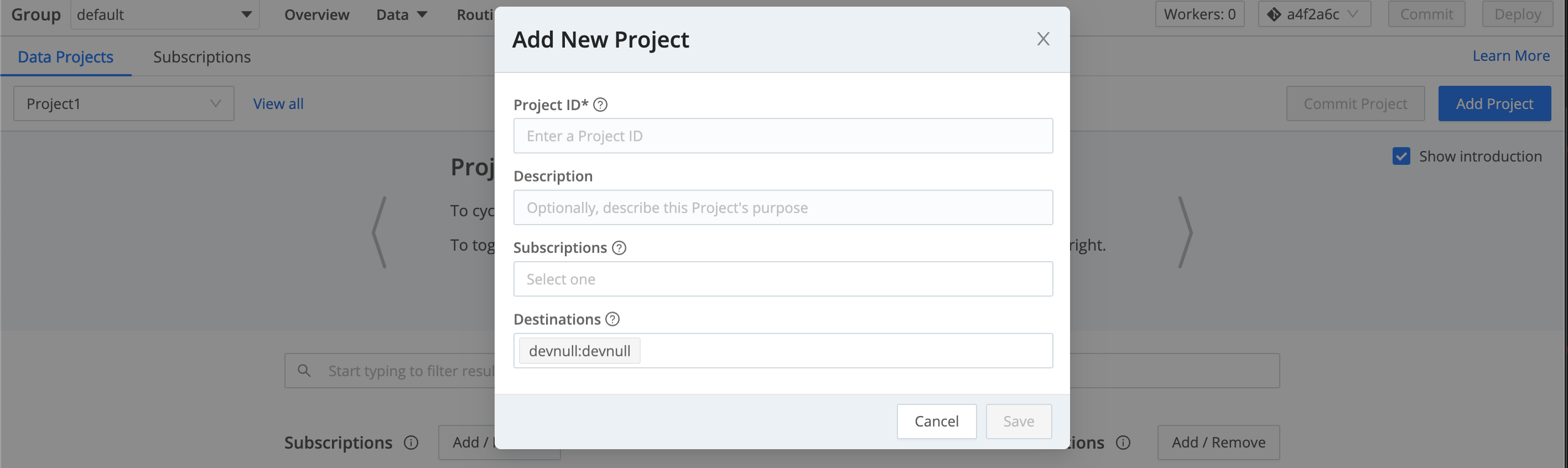Click inside the Enter a Project ID field

click(x=783, y=135)
